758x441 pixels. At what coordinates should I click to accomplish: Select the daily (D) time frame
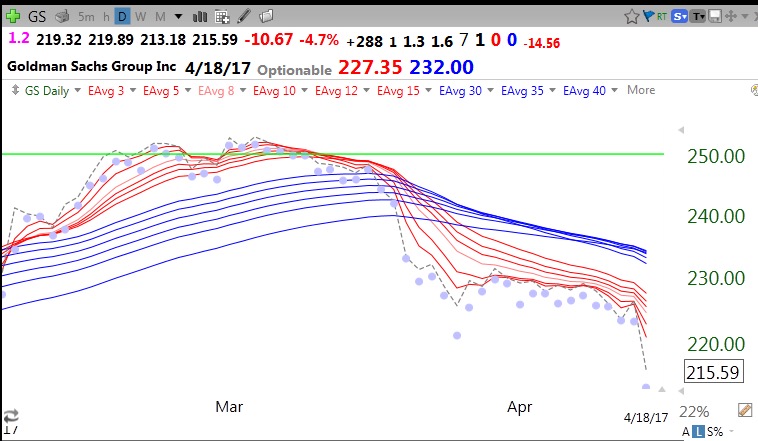(122, 17)
